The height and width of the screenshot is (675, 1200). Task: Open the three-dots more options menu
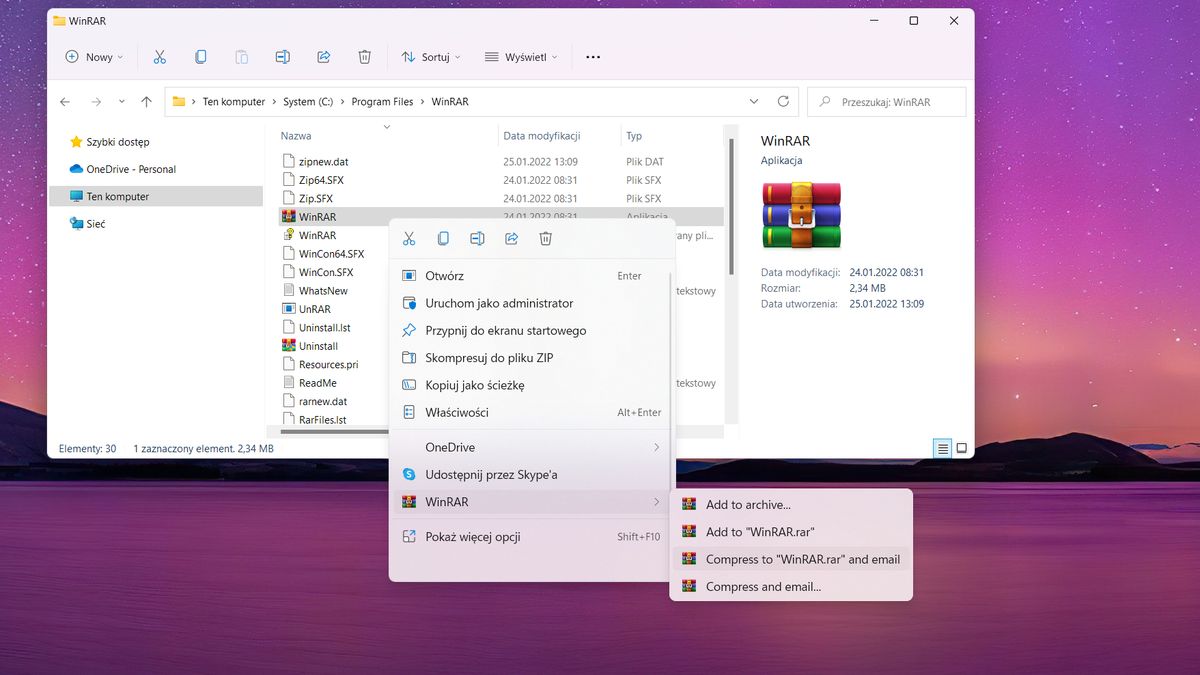[593, 57]
